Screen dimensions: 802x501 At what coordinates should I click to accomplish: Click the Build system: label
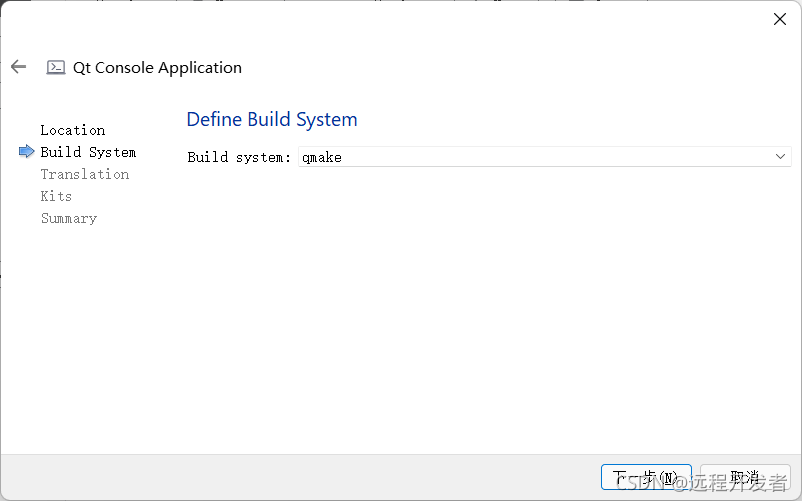click(x=238, y=157)
